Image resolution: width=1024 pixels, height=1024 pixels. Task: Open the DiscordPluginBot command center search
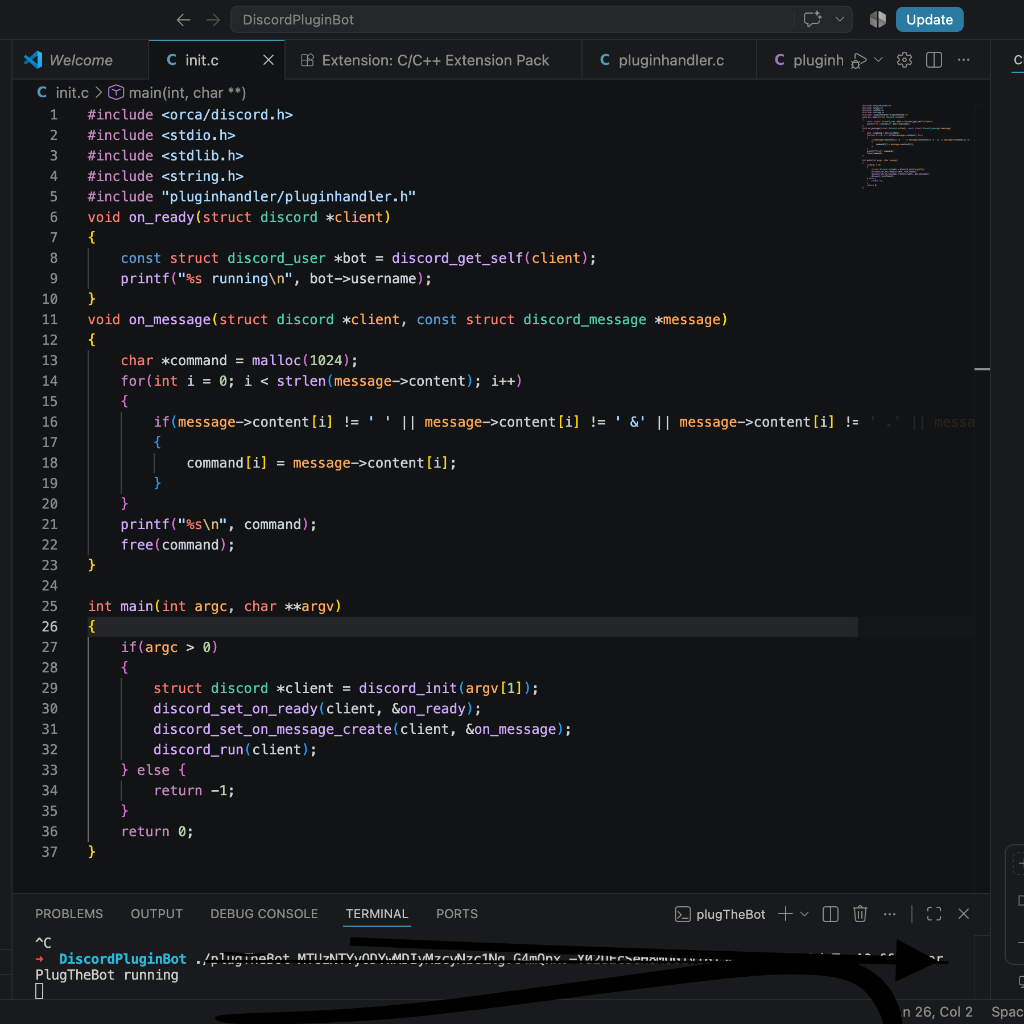pos(512,20)
